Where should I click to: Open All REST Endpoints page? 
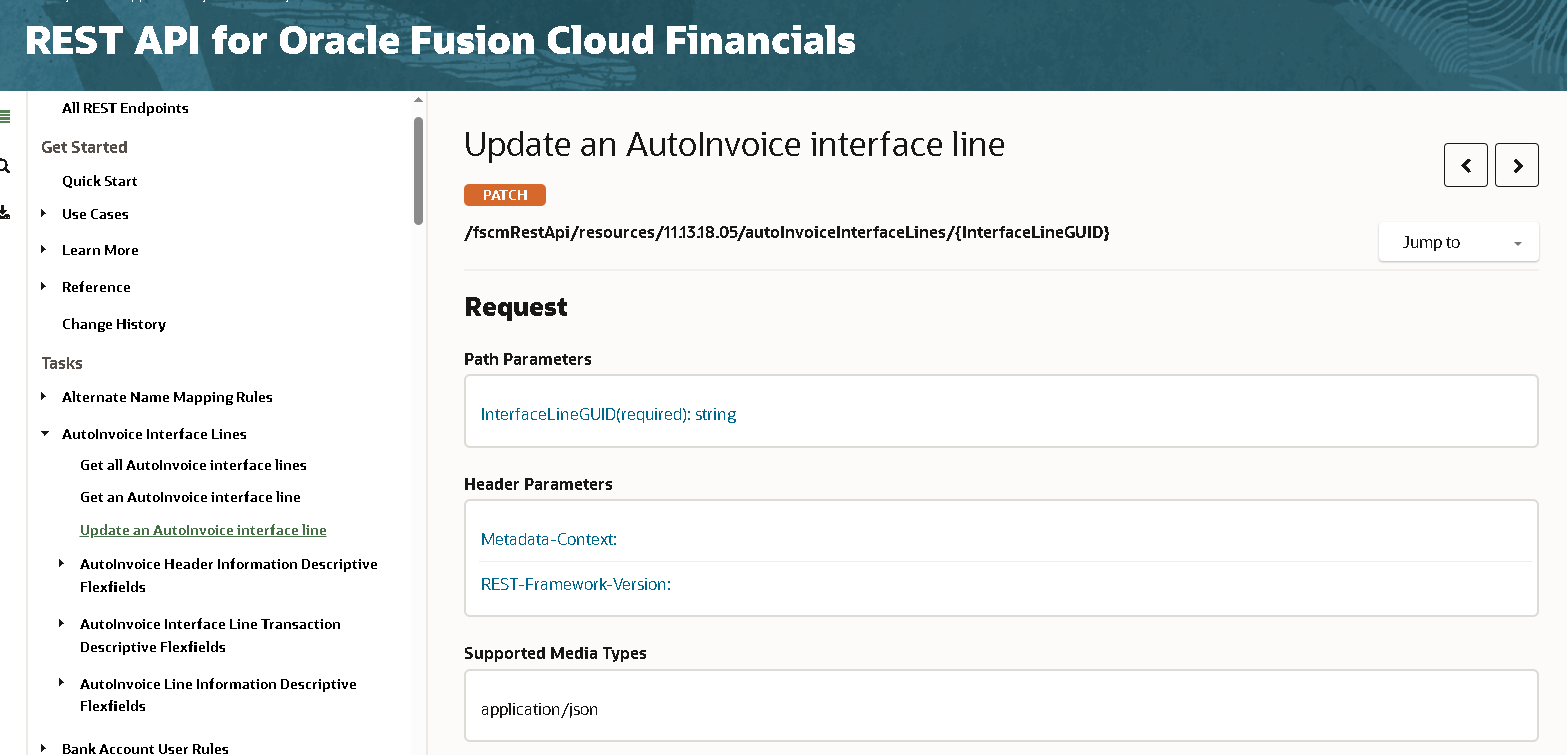point(125,108)
